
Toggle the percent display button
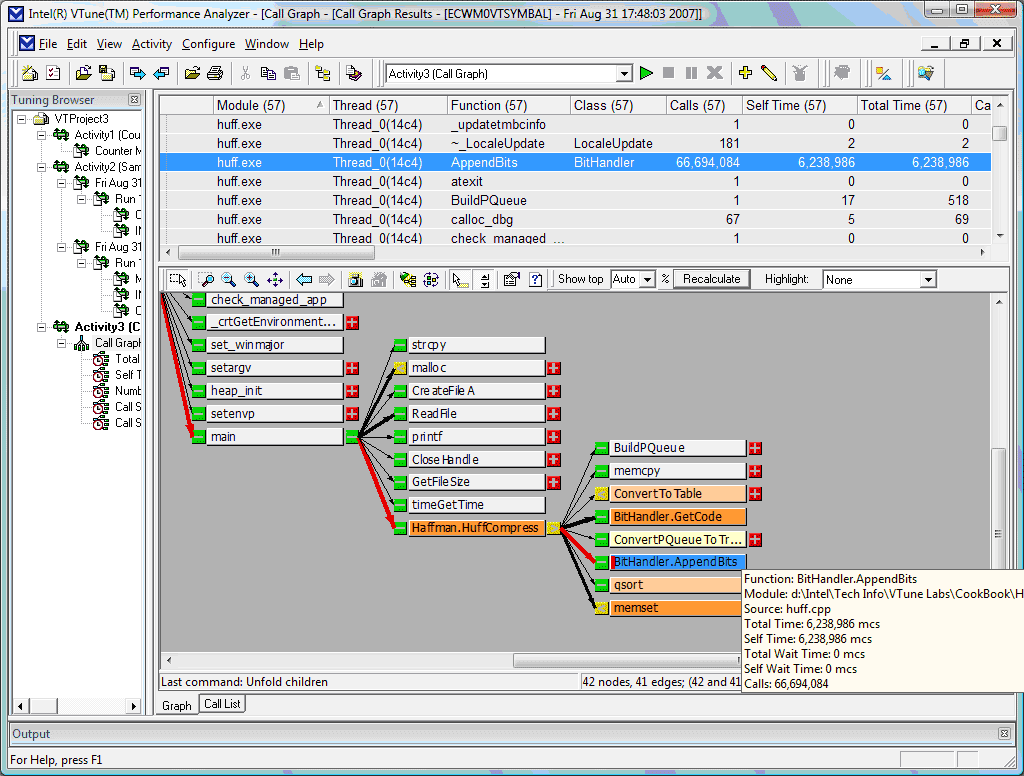click(665, 279)
